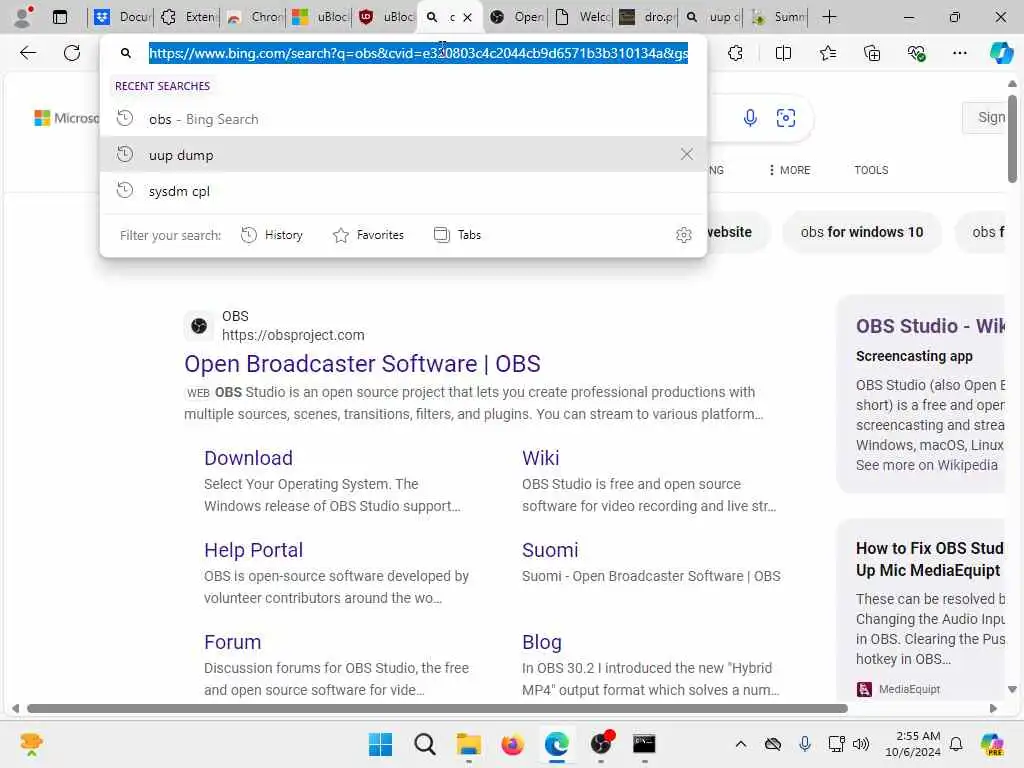Go back with the back arrow
This screenshot has height=768, width=1024.
[28, 53]
